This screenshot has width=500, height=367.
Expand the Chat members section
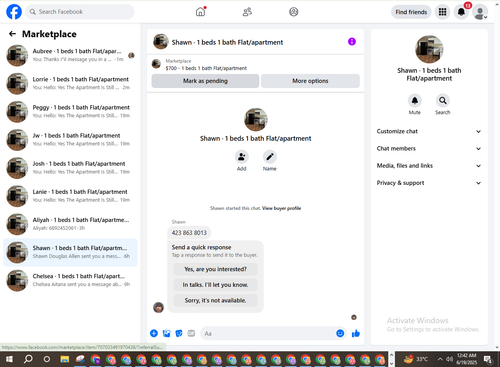click(x=429, y=149)
